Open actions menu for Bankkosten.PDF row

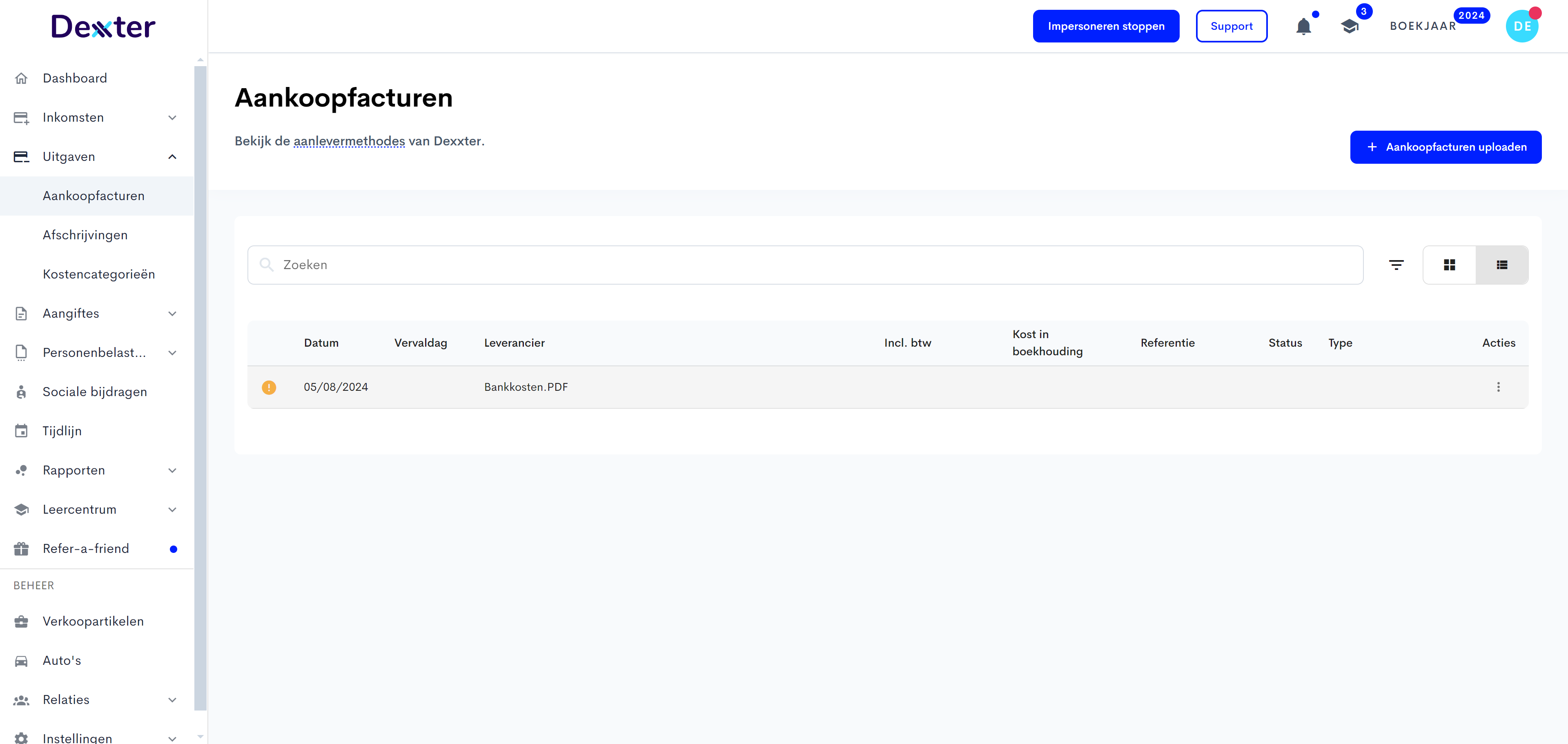coord(1498,387)
